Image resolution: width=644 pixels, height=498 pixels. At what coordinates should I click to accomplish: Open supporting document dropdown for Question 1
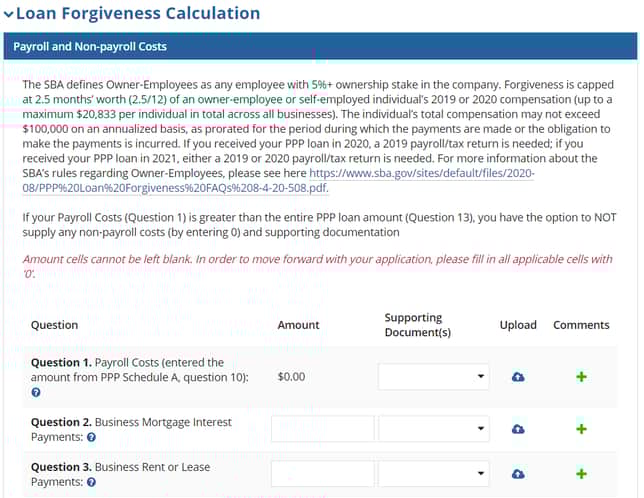coord(433,376)
